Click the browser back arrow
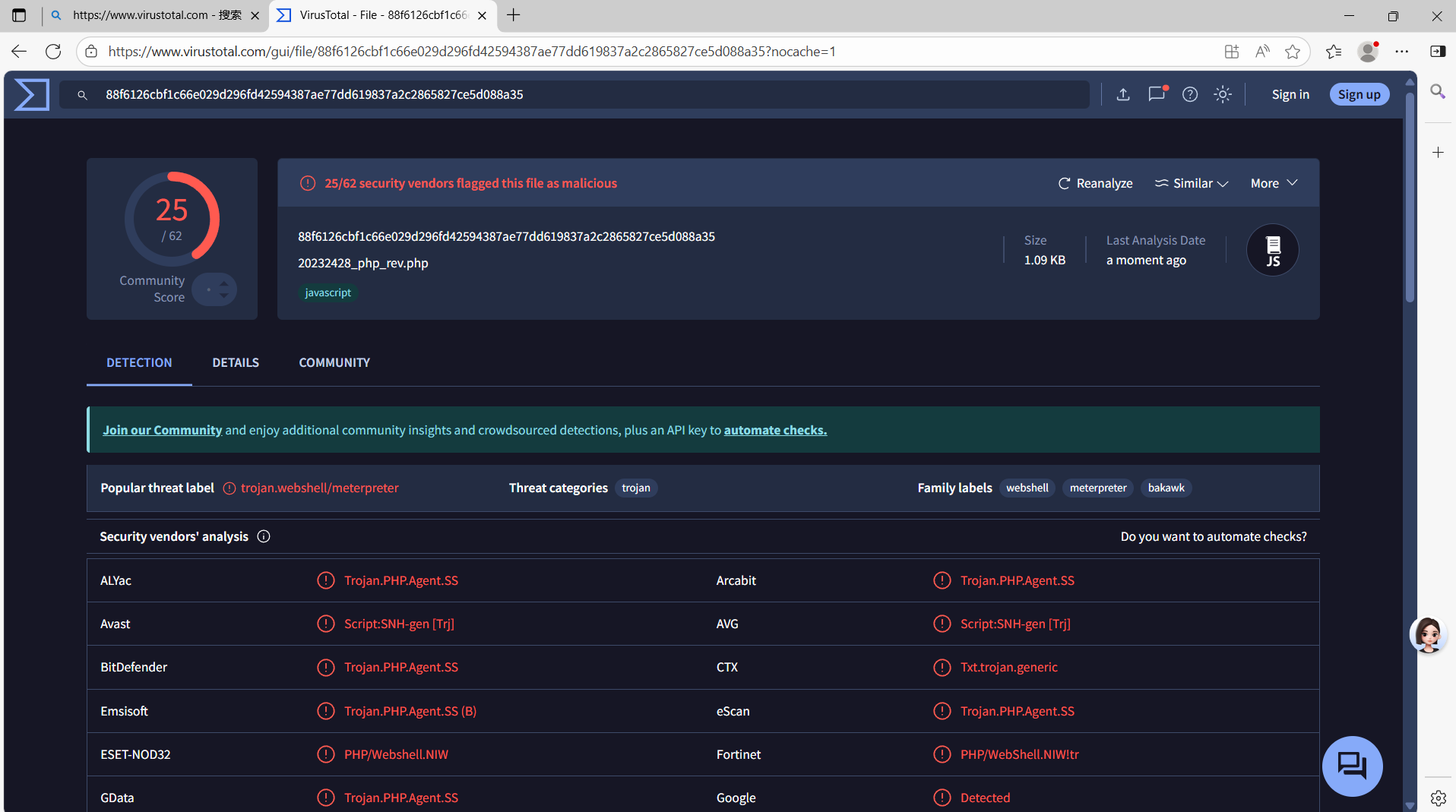1456x812 pixels. 19,52
